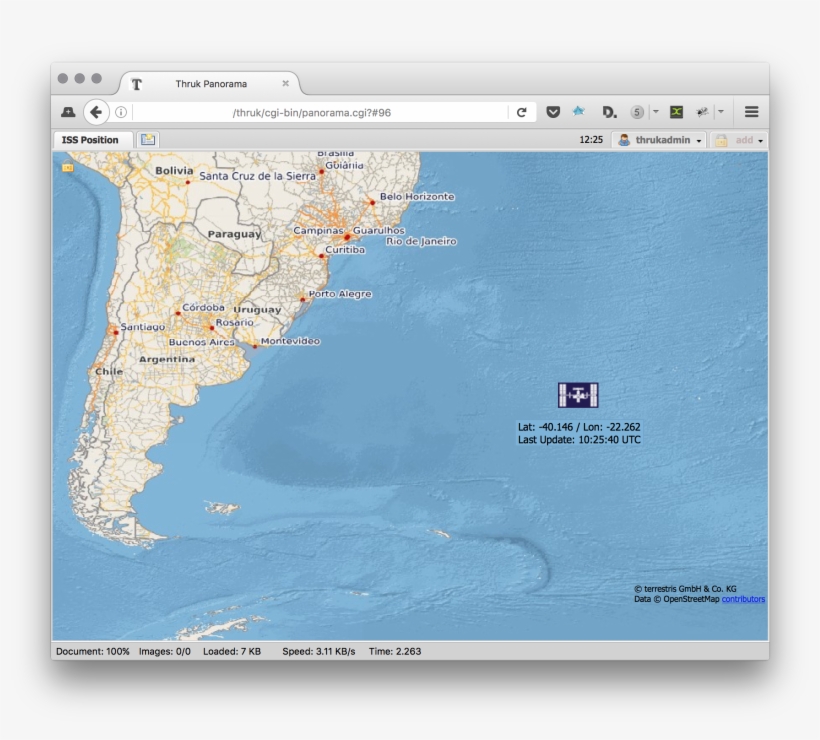The height and width of the screenshot is (740, 820).
Task: Select the Thruk Panorama browser tab
Action: tap(210, 84)
